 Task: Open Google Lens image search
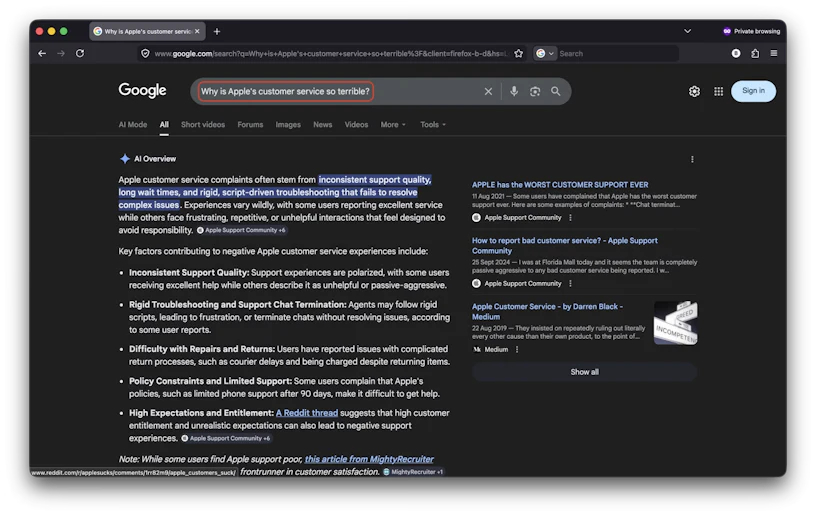tap(535, 91)
